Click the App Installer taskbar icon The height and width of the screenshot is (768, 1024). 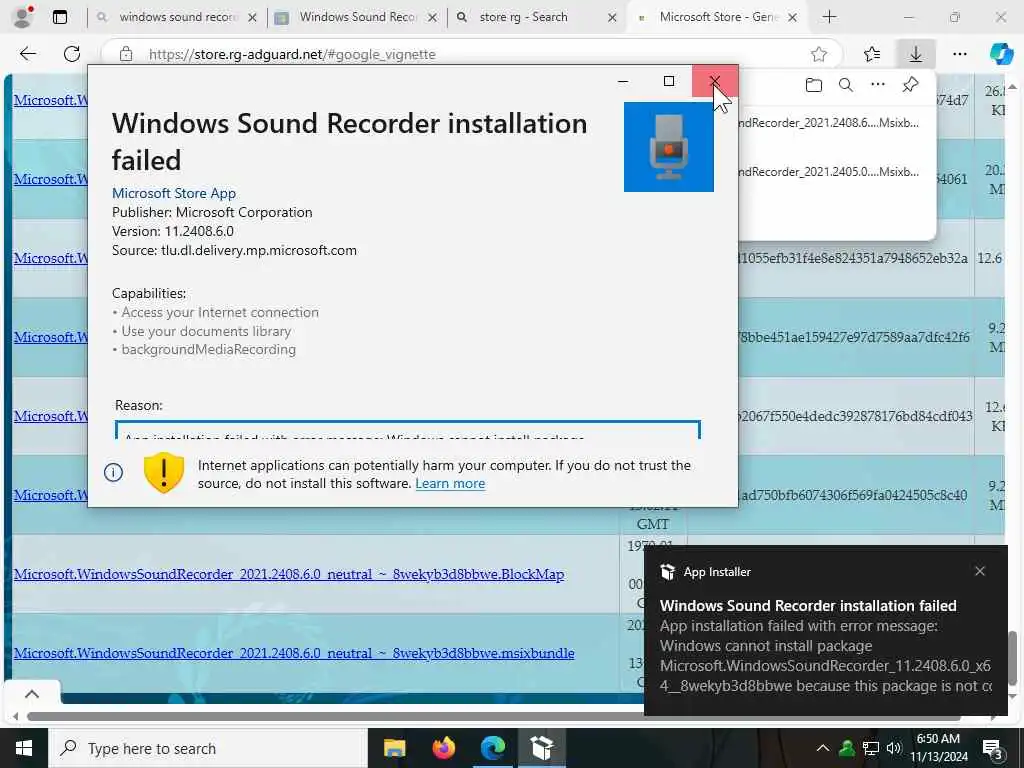click(x=542, y=748)
